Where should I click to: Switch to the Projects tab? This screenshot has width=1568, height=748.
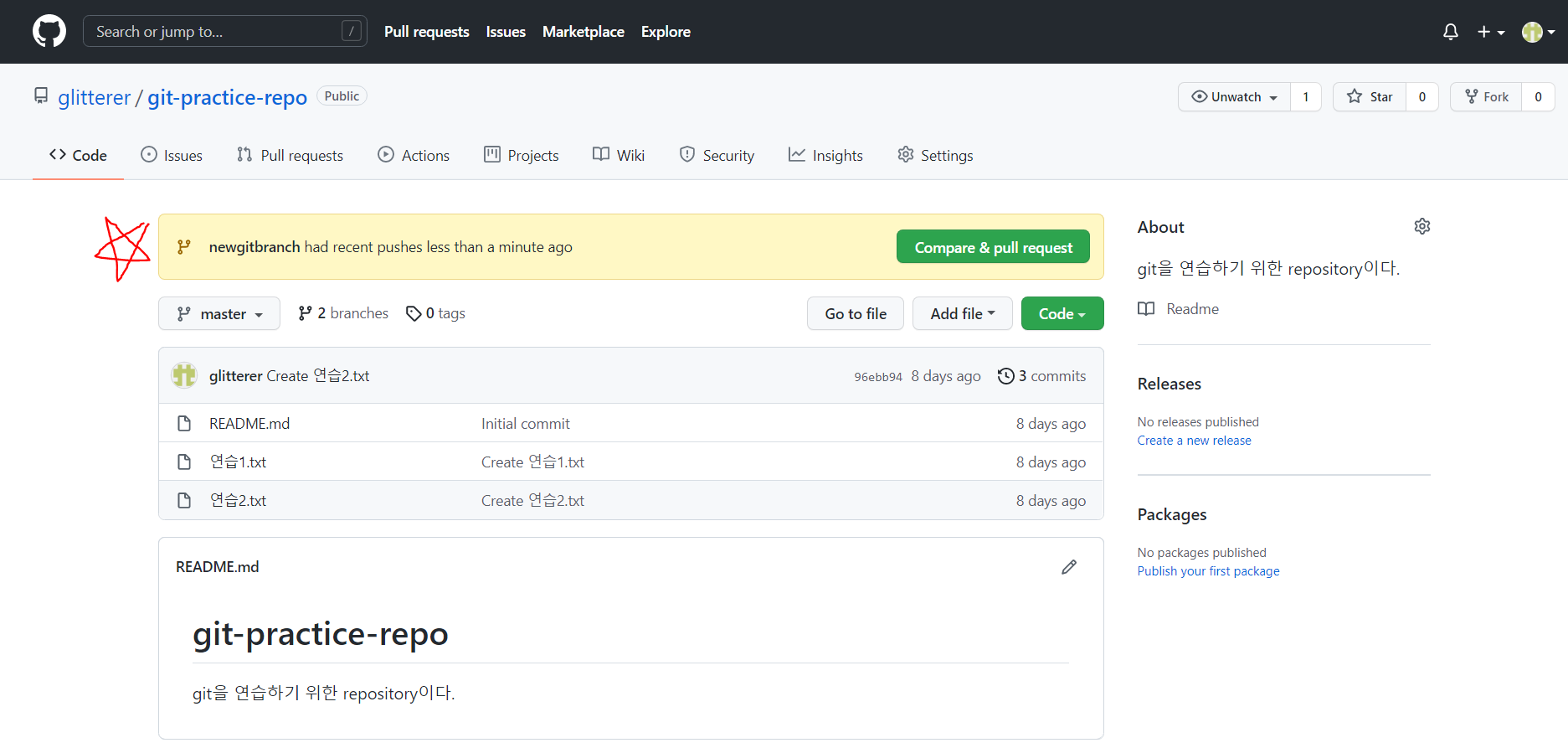(521, 155)
